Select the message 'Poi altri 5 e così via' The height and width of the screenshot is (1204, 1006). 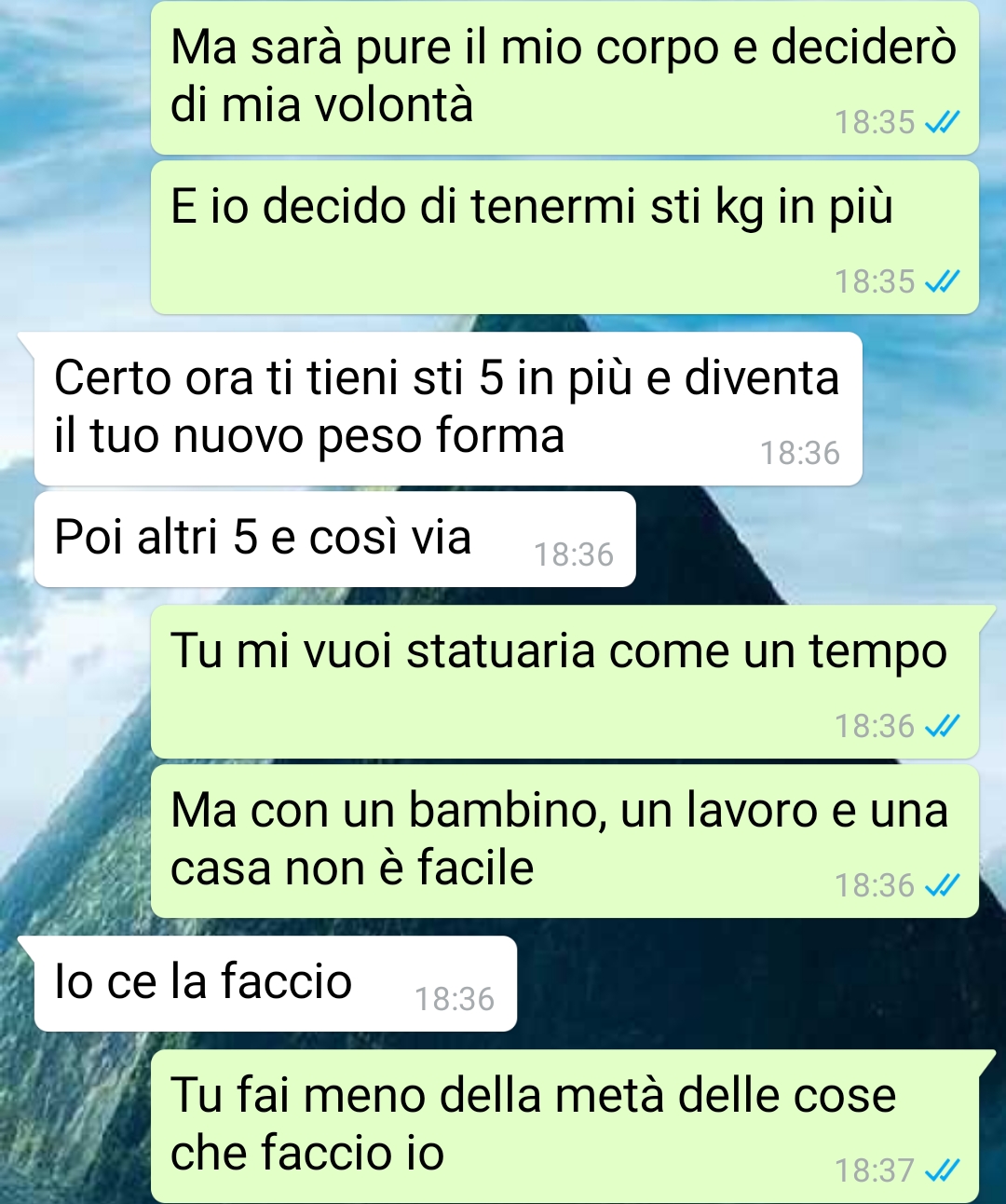335,539
